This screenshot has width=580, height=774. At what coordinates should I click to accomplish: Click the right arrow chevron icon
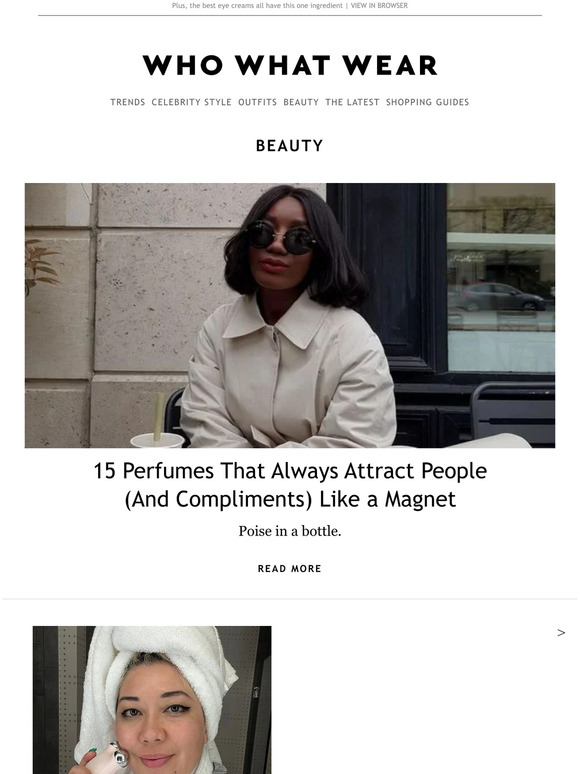click(x=561, y=632)
